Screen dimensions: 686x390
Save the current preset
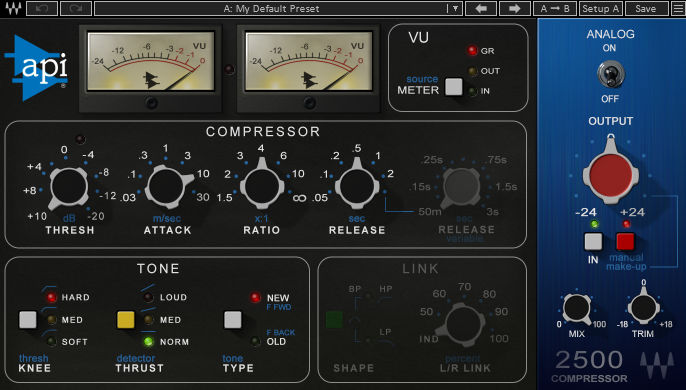(646, 8)
